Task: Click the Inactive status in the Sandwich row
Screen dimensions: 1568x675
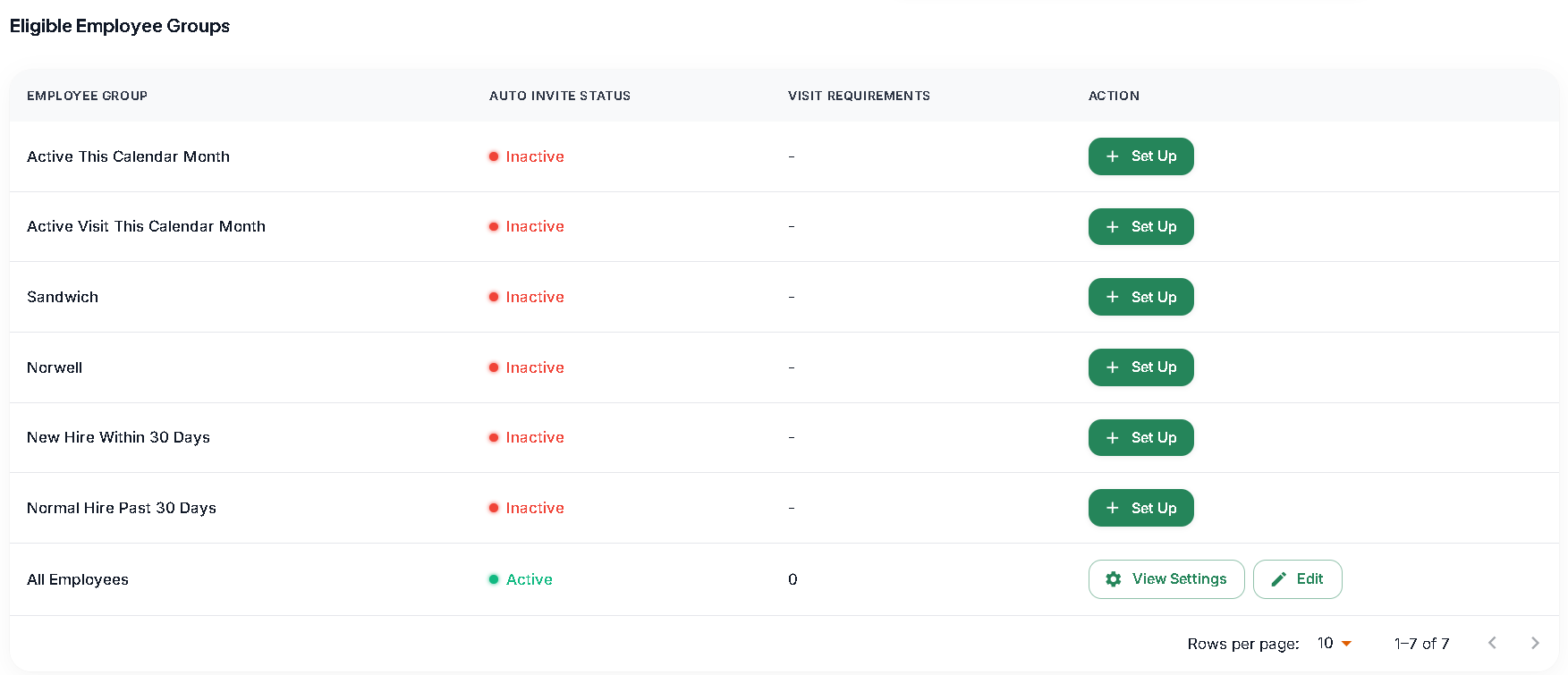Action: (x=526, y=297)
